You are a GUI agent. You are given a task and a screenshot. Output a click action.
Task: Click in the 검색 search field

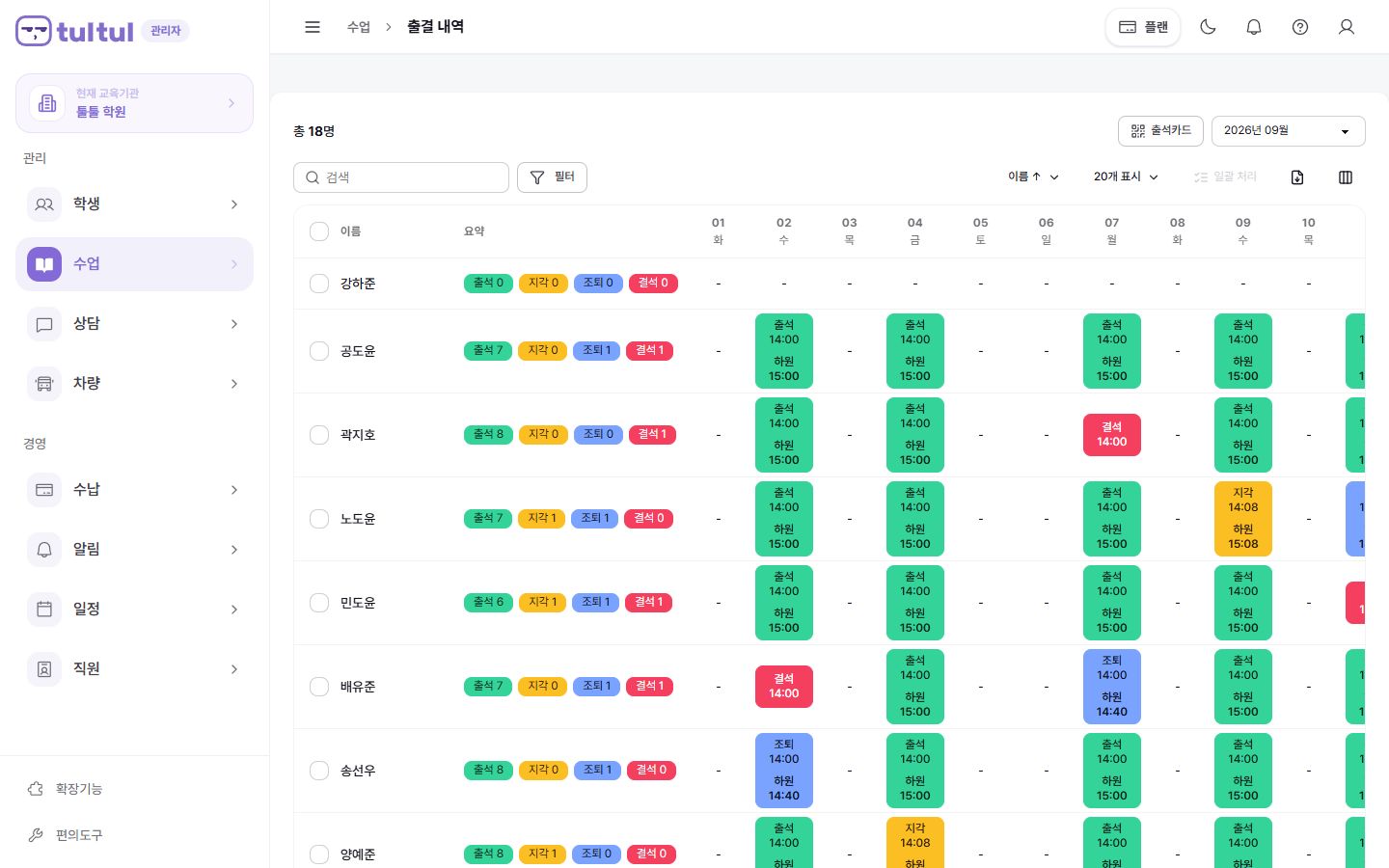tap(401, 177)
